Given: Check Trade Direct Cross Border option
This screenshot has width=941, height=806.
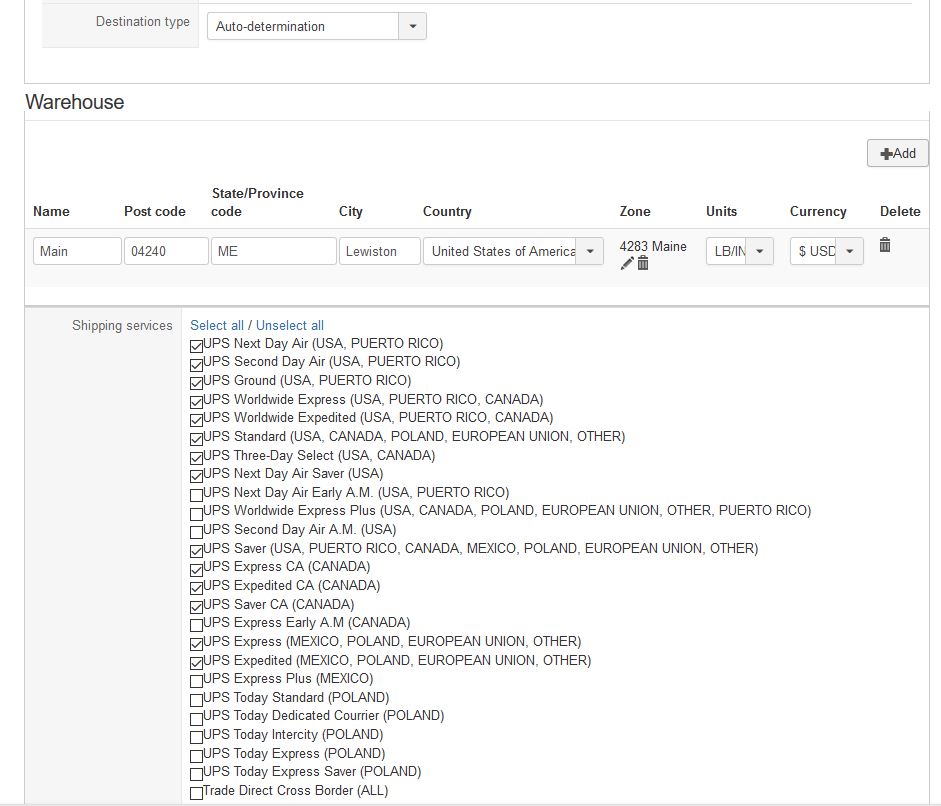Looking at the screenshot, I should pos(196,792).
